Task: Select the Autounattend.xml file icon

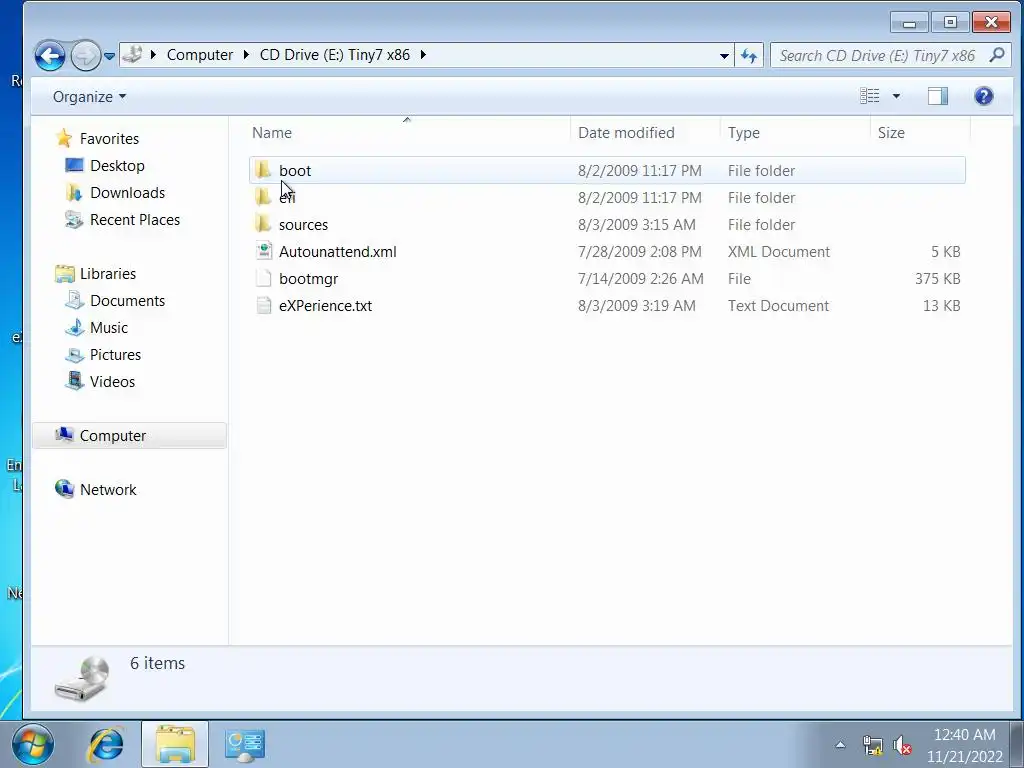Action: tap(264, 251)
